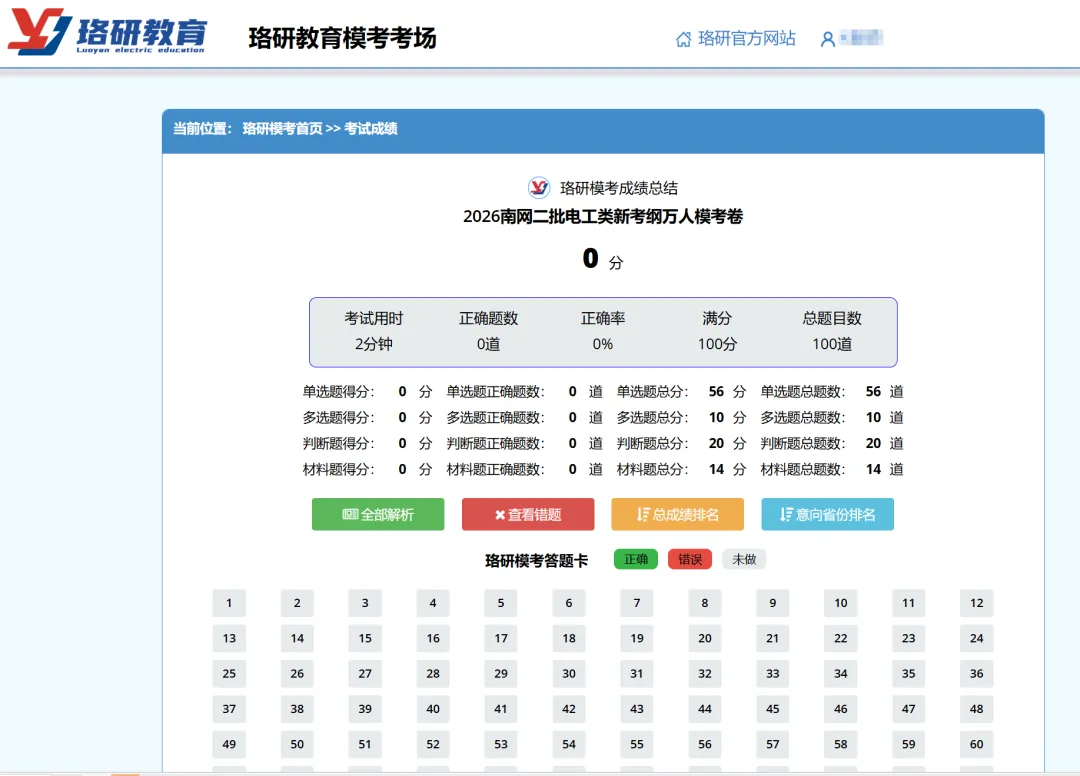Image resolution: width=1080 pixels, height=776 pixels.
Task: Open the full analysis via 全部解析
Action: (x=377, y=514)
